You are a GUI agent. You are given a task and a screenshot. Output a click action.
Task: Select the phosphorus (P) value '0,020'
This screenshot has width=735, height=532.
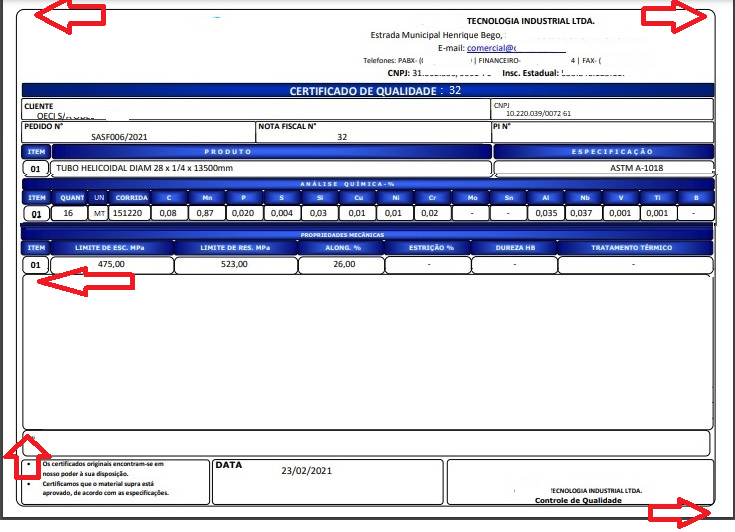pos(243,213)
